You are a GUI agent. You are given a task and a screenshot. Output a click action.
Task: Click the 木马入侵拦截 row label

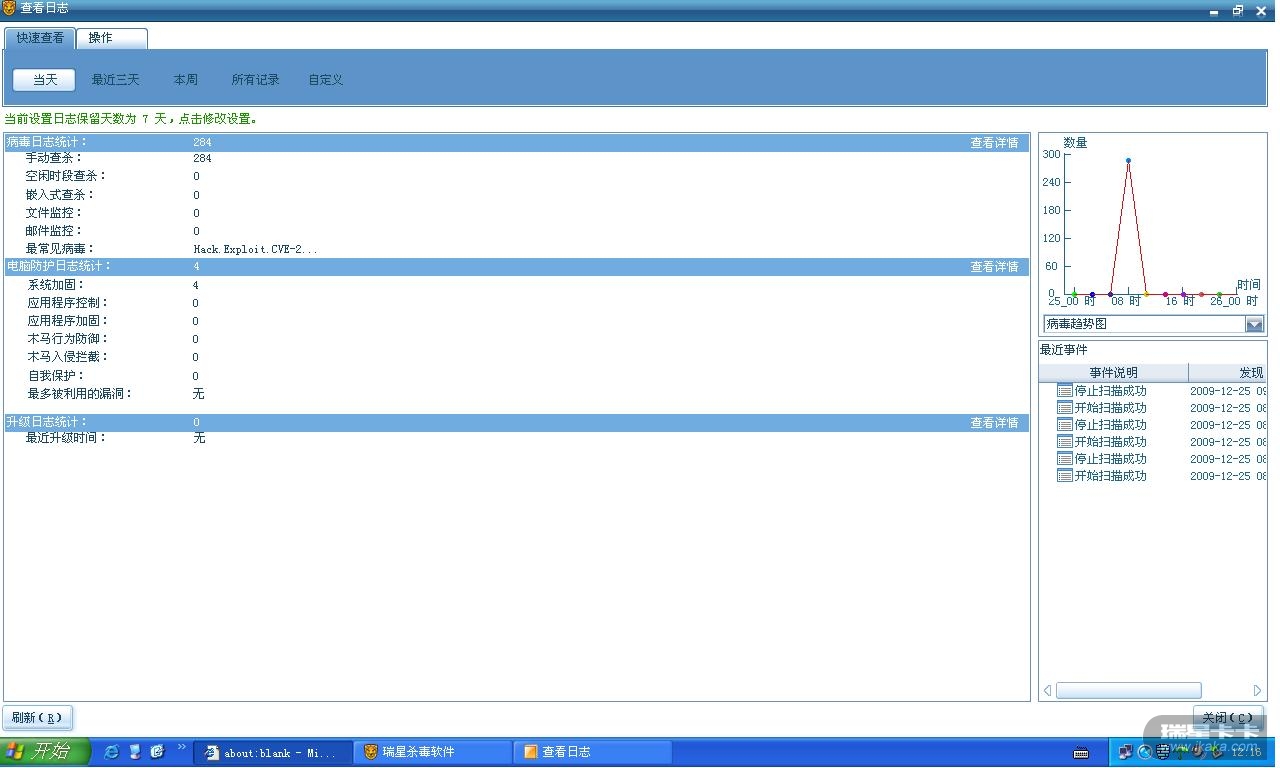[x=68, y=357]
